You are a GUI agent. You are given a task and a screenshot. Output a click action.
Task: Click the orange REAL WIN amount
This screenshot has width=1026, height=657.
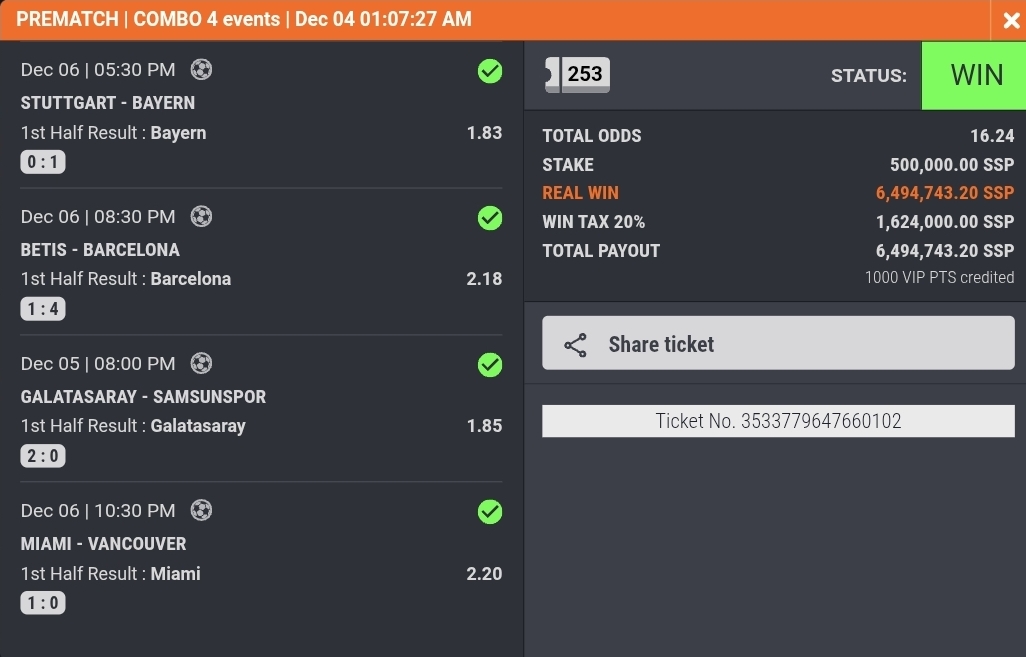point(944,193)
